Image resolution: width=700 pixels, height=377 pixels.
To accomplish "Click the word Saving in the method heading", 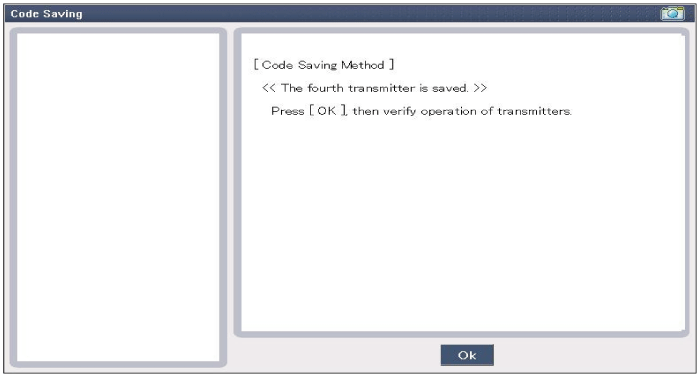I will point(317,66).
